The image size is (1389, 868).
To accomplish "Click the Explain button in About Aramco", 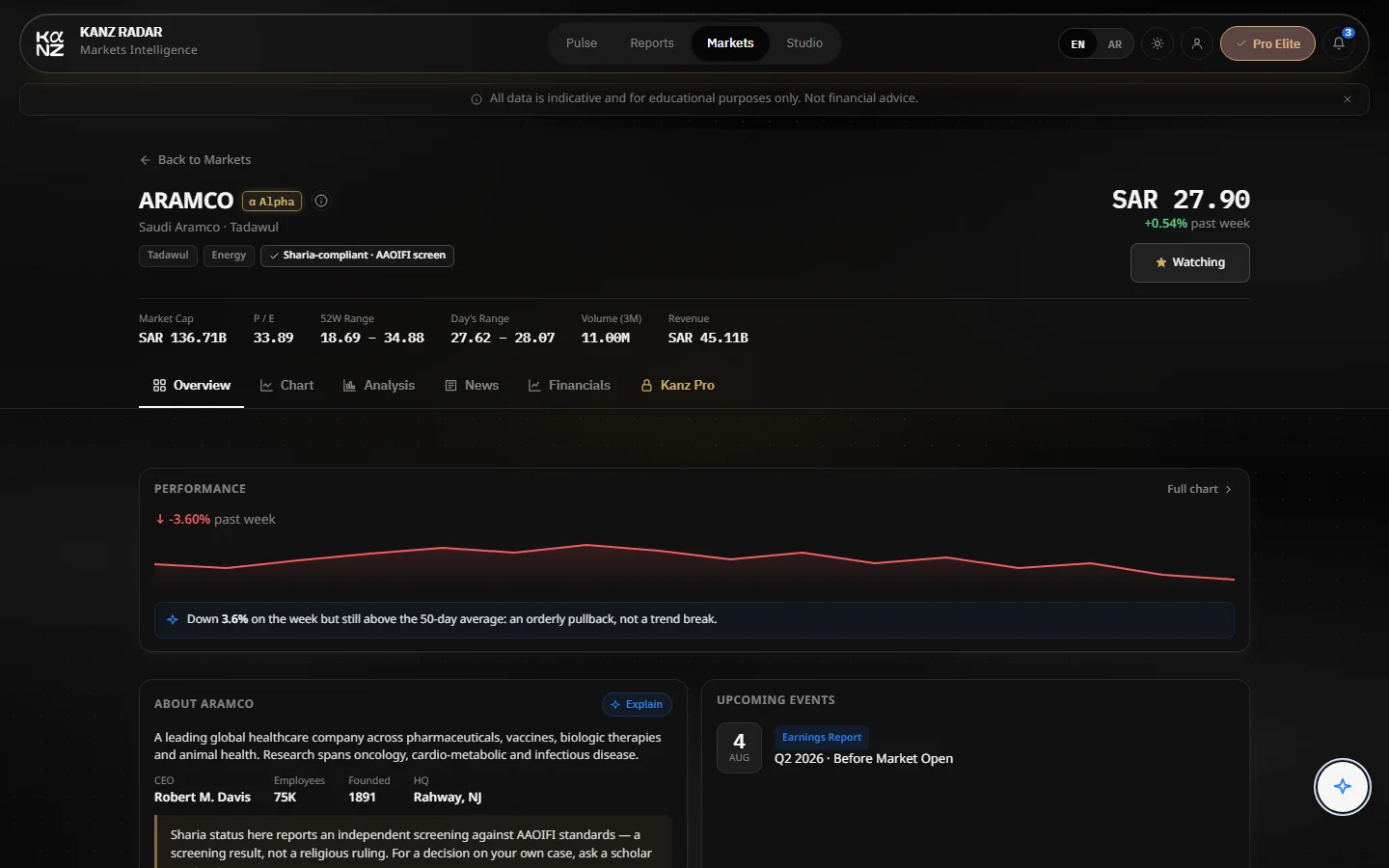I will [637, 704].
